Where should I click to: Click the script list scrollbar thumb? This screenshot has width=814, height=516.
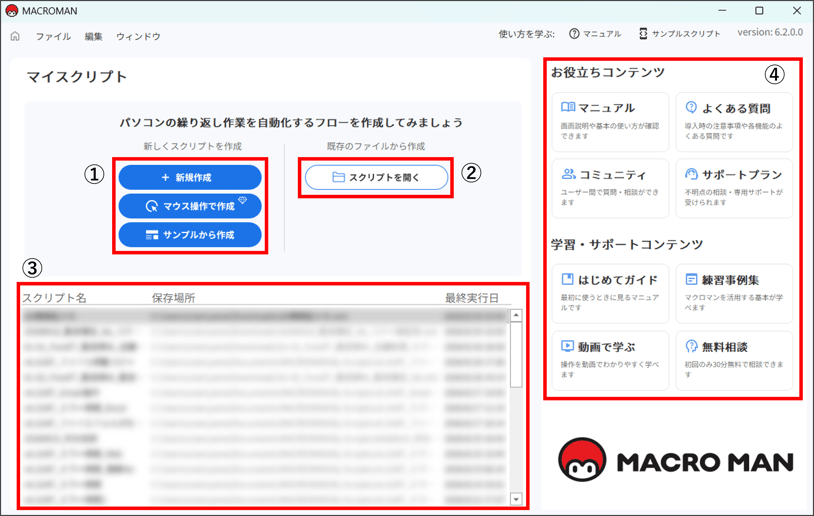[516, 355]
